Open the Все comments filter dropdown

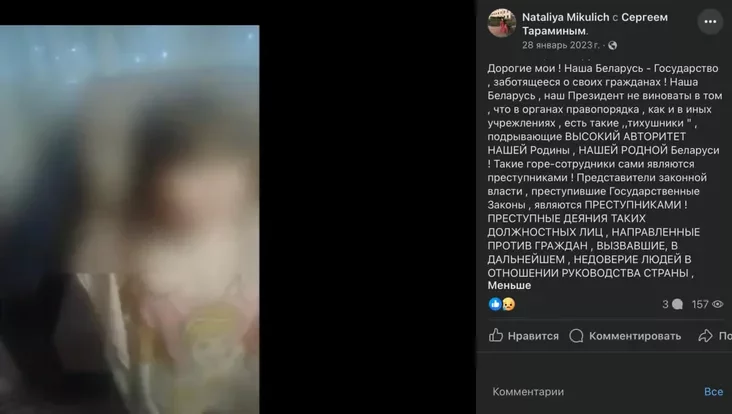tap(713, 392)
